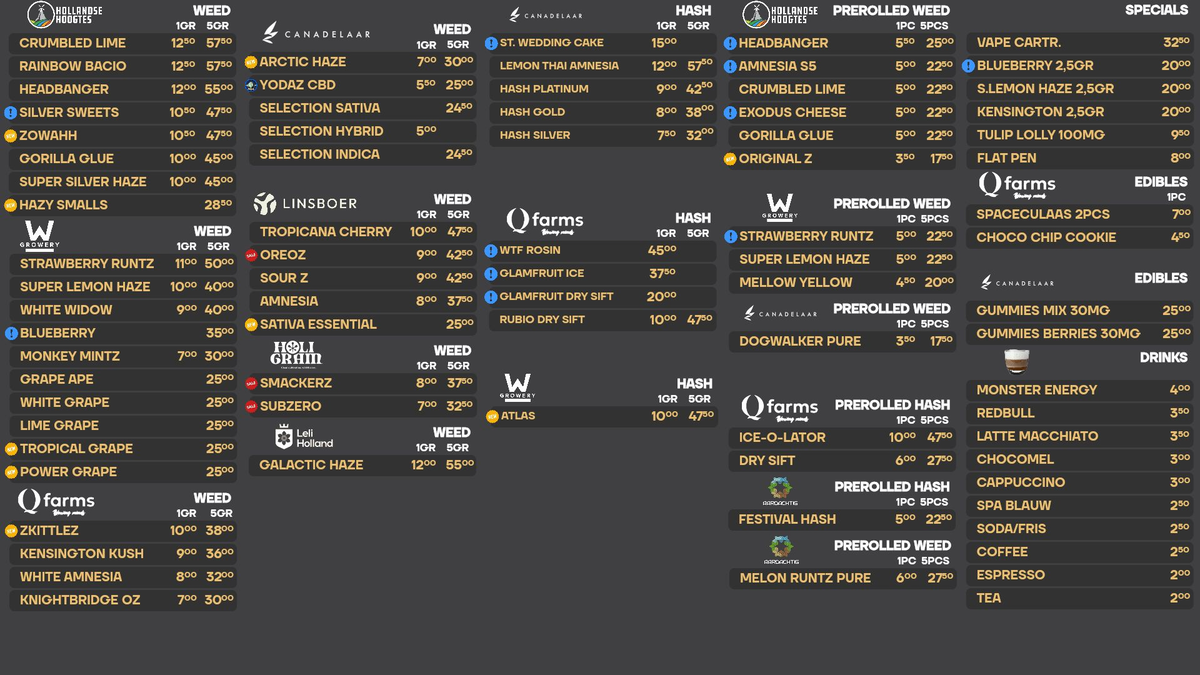
Task: Click the info icon next to Exodus Cheese
Action: coord(730,112)
